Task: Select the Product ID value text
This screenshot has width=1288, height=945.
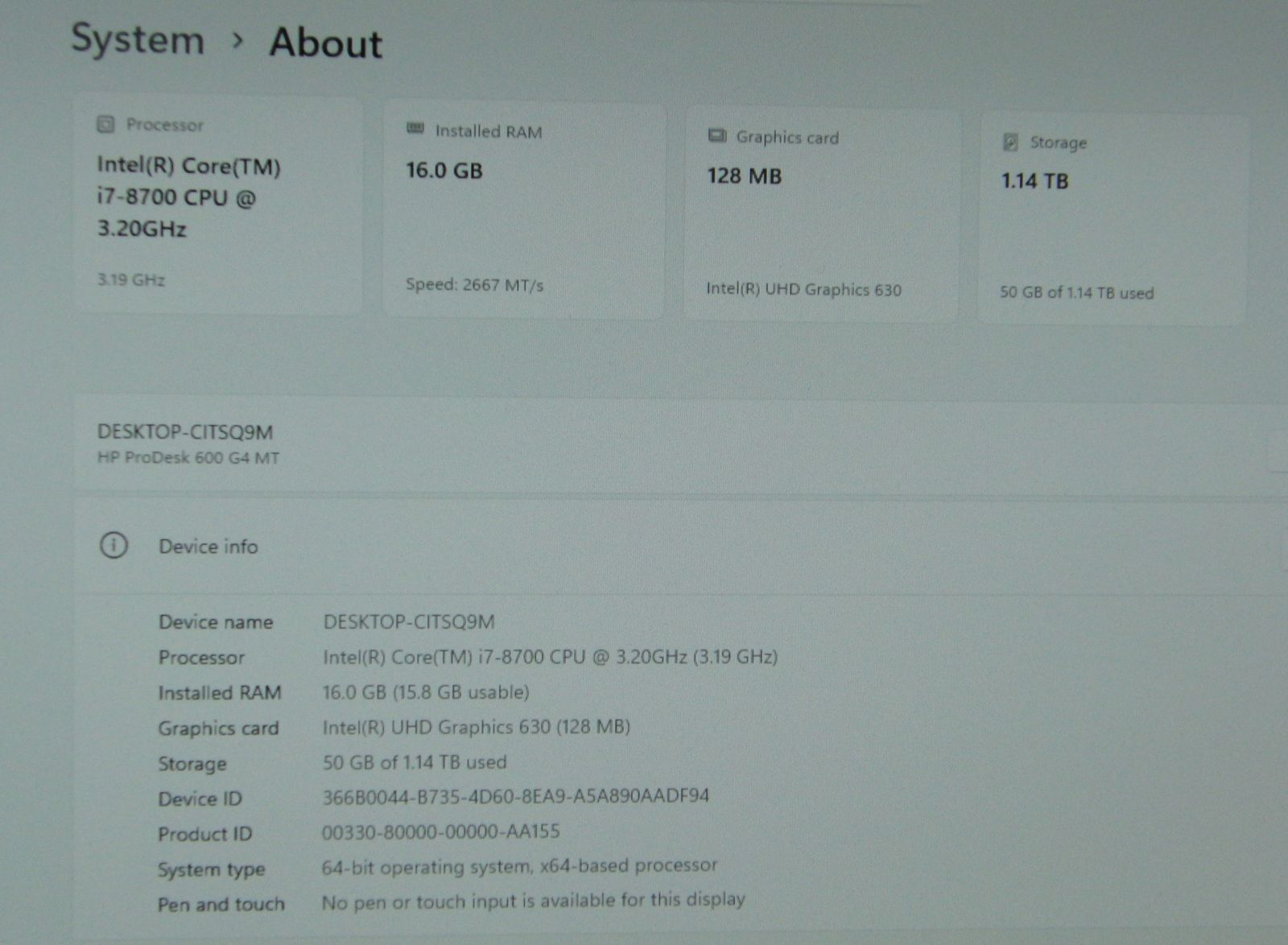Action: [441, 832]
